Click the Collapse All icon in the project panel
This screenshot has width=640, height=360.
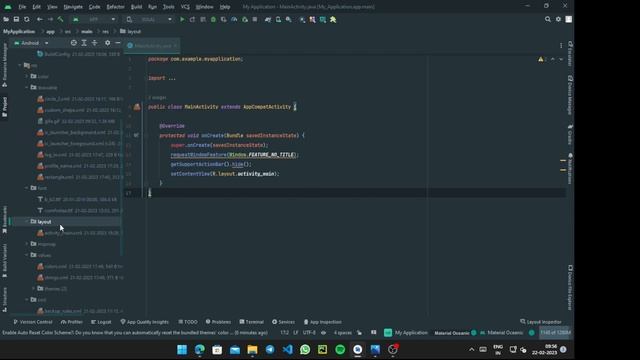pos(94,43)
